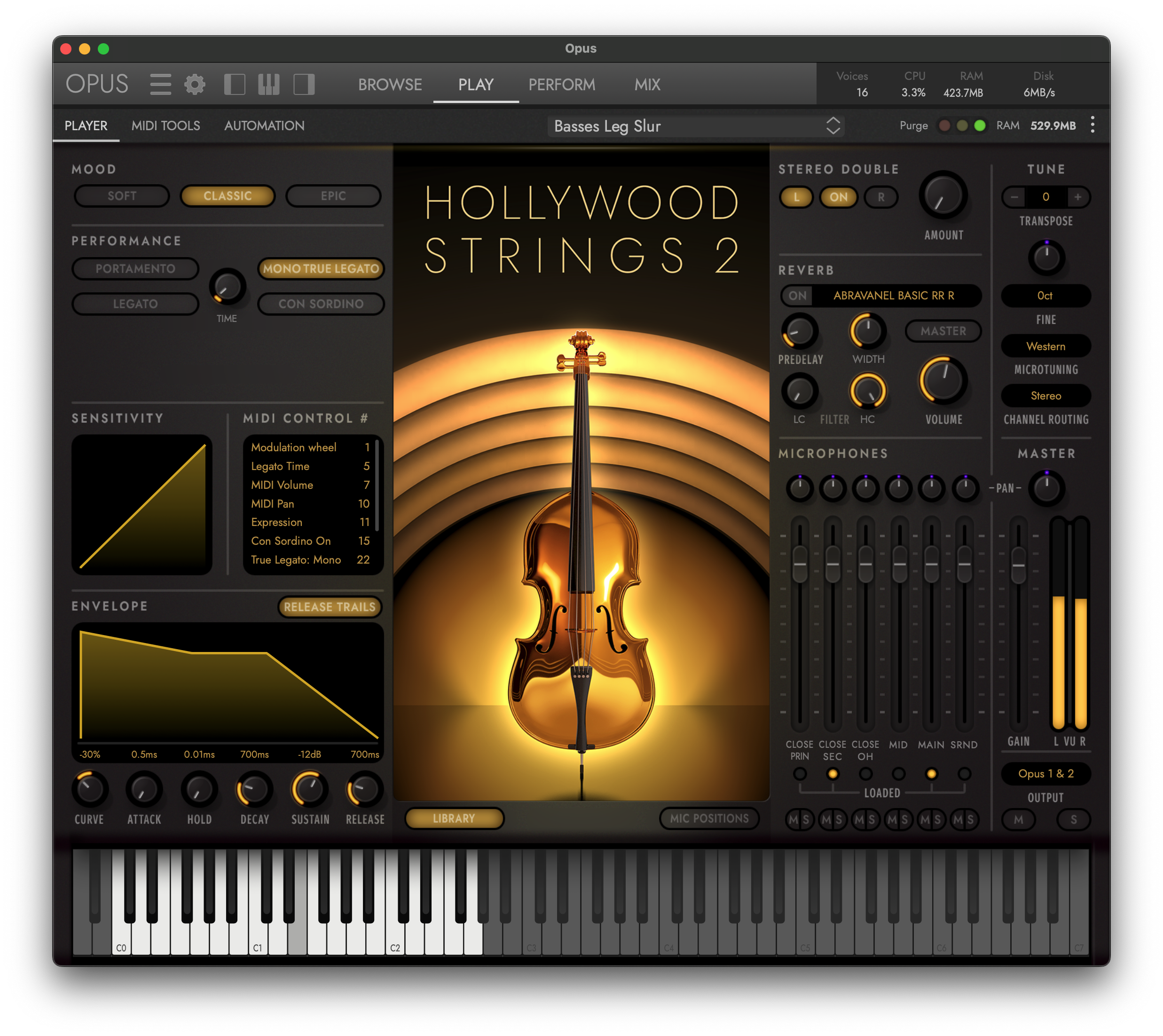Click the green Purge indicator dot
Viewport: 1163px width, 1036px height.
(x=979, y=125)
